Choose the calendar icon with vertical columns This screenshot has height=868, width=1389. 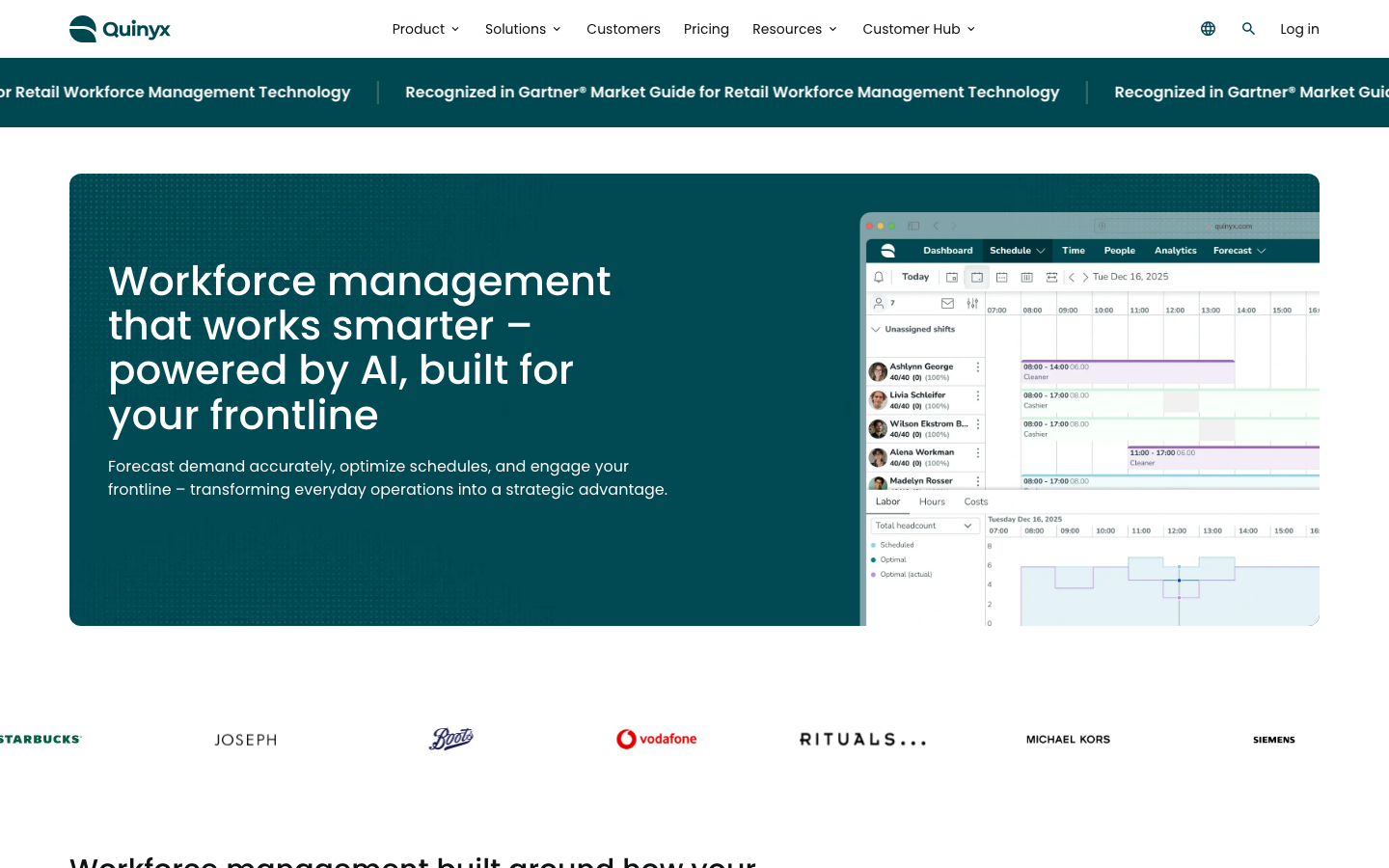point(1027,277)
